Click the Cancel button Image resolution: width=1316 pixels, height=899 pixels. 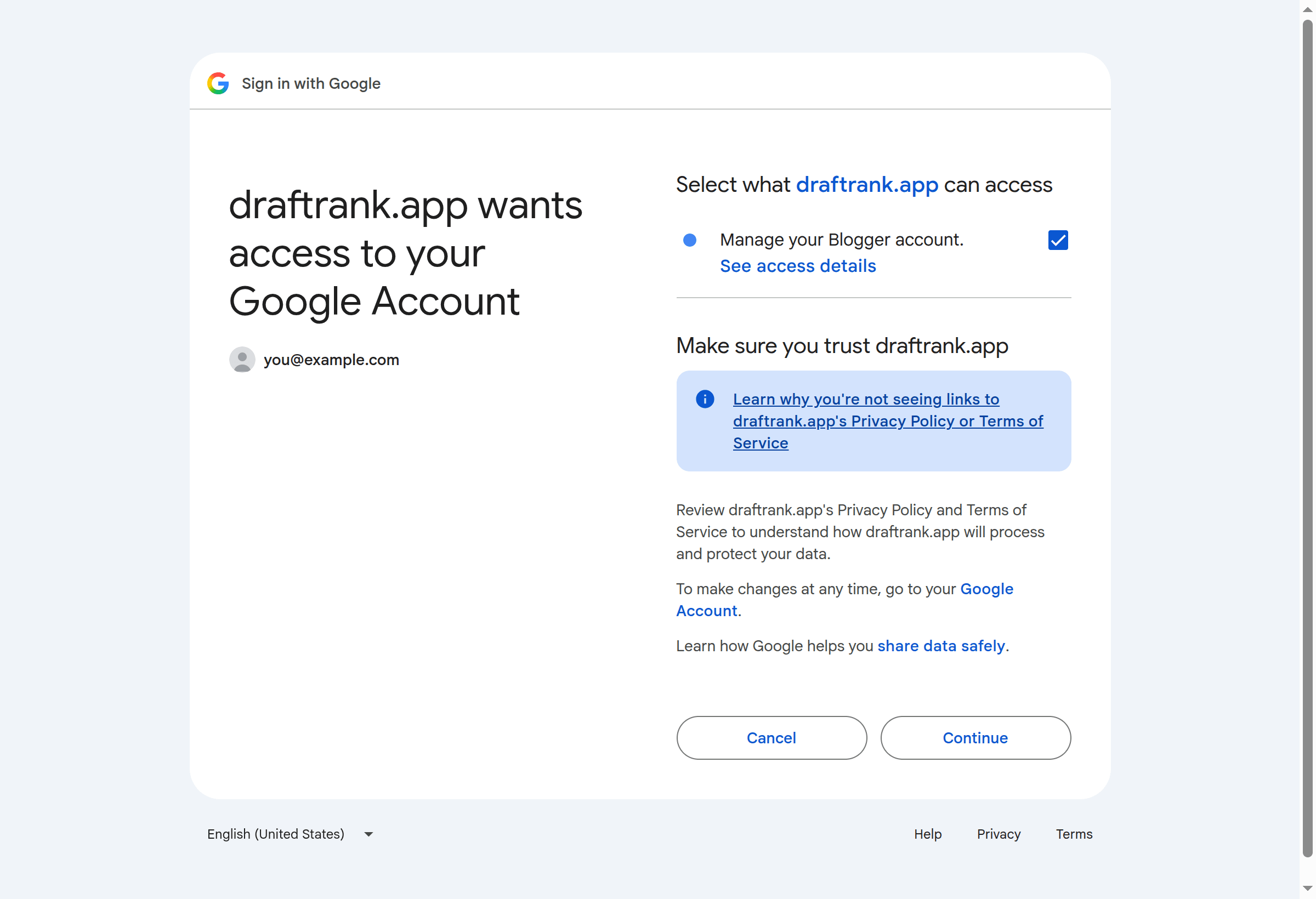[x=772, y=738]
